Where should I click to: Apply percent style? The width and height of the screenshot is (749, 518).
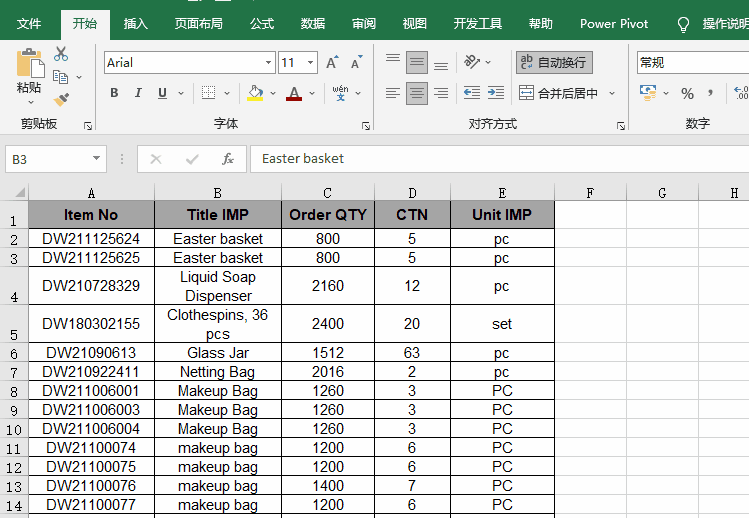(x=687, y=93)
